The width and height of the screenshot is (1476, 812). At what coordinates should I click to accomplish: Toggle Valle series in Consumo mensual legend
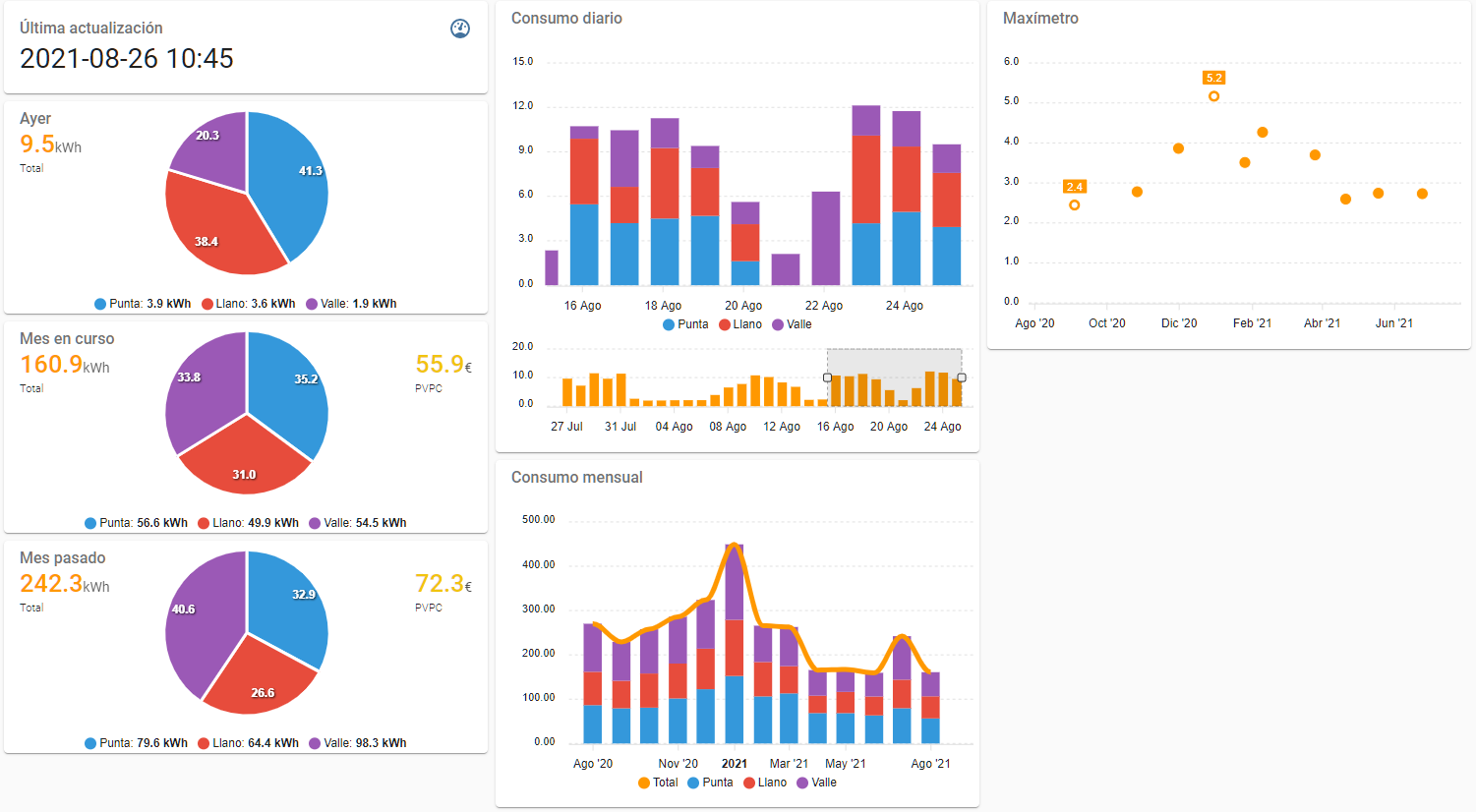(x=817, y=783)
